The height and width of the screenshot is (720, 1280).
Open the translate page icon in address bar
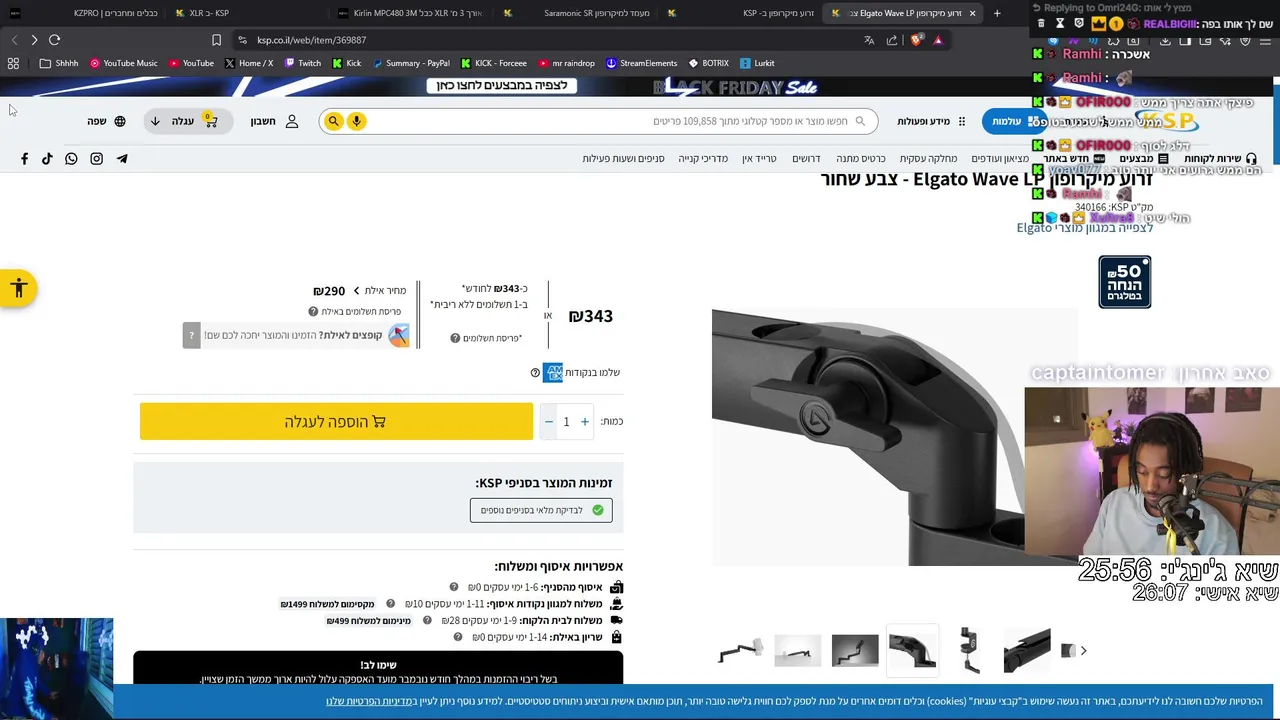click(869, 40)
